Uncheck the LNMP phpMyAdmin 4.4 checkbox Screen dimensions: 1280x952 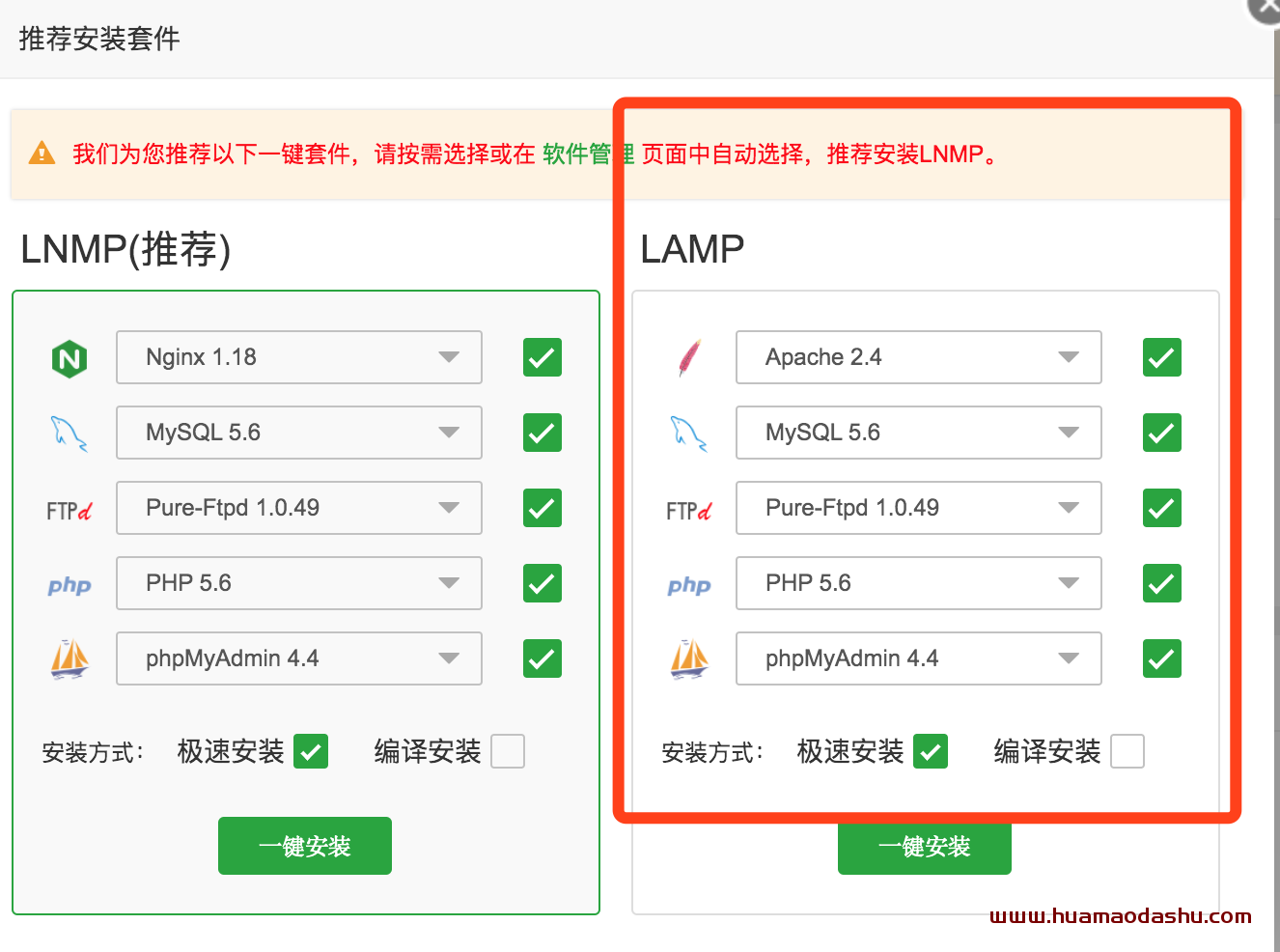543,658
